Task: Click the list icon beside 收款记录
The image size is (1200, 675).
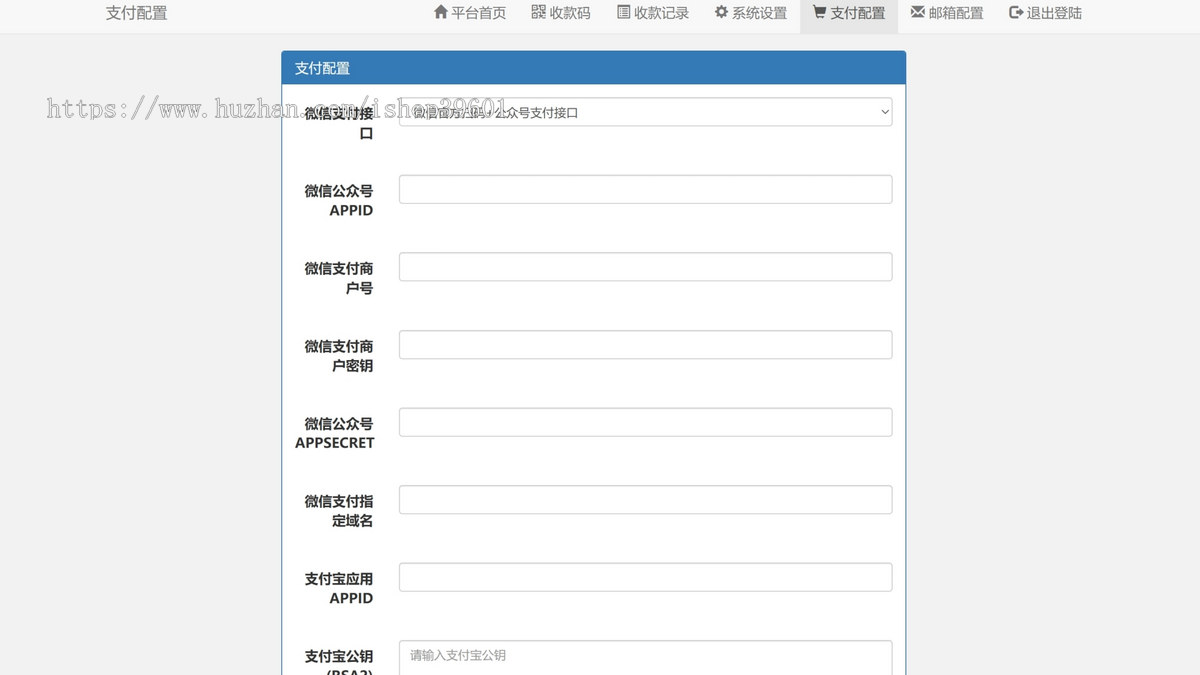Action: 624,12
